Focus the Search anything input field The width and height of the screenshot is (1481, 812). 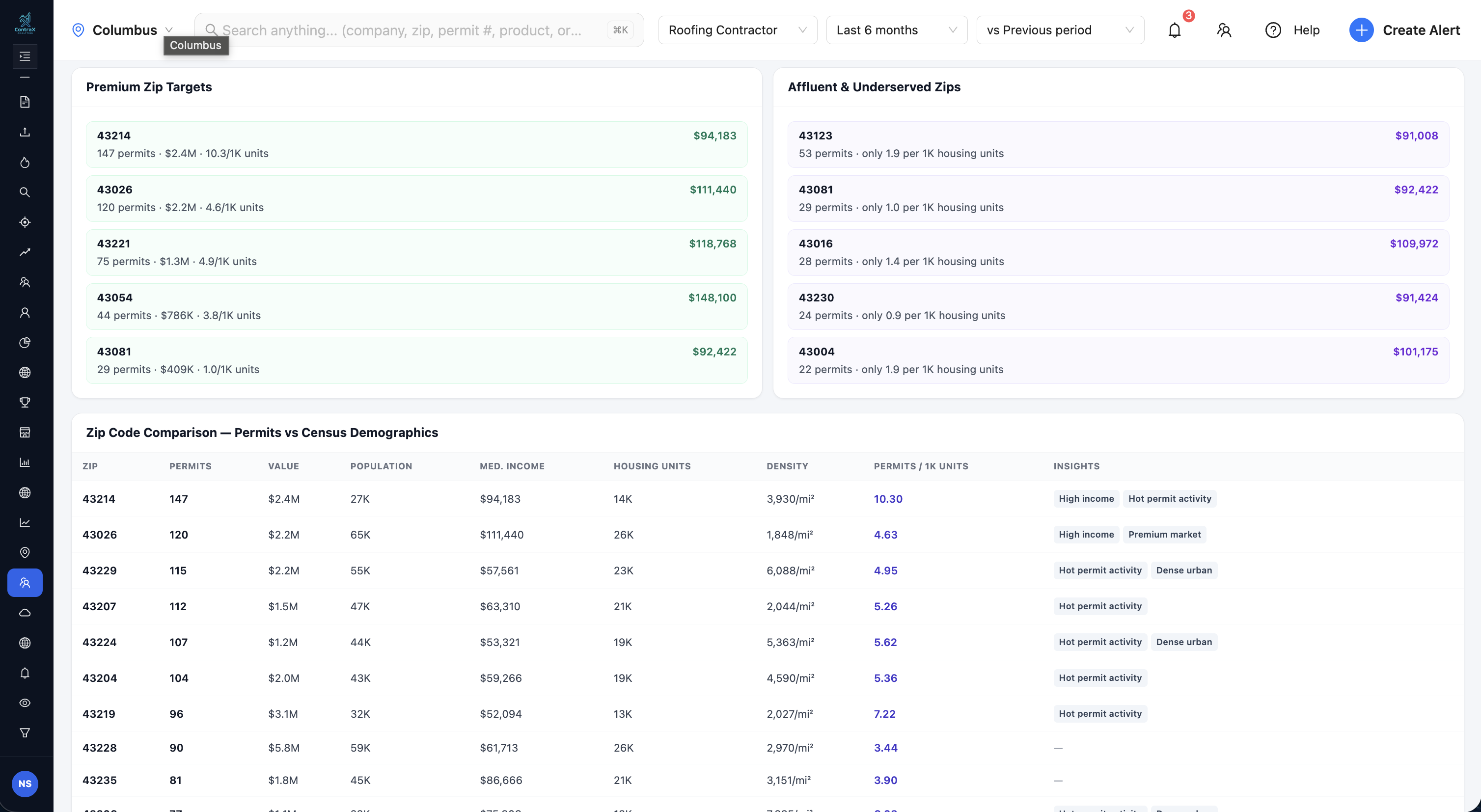coord(418,30)
